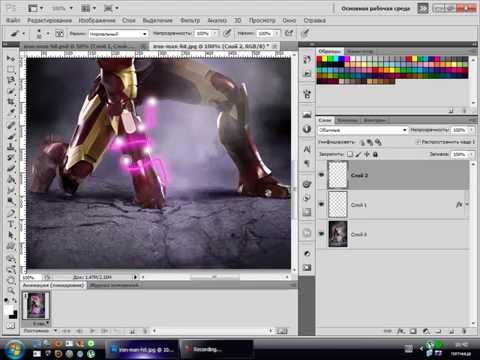Image resolution: width=480 pixels, height=360 pixels.
Task: Select the Eraser tool
Action: [11, 169]
